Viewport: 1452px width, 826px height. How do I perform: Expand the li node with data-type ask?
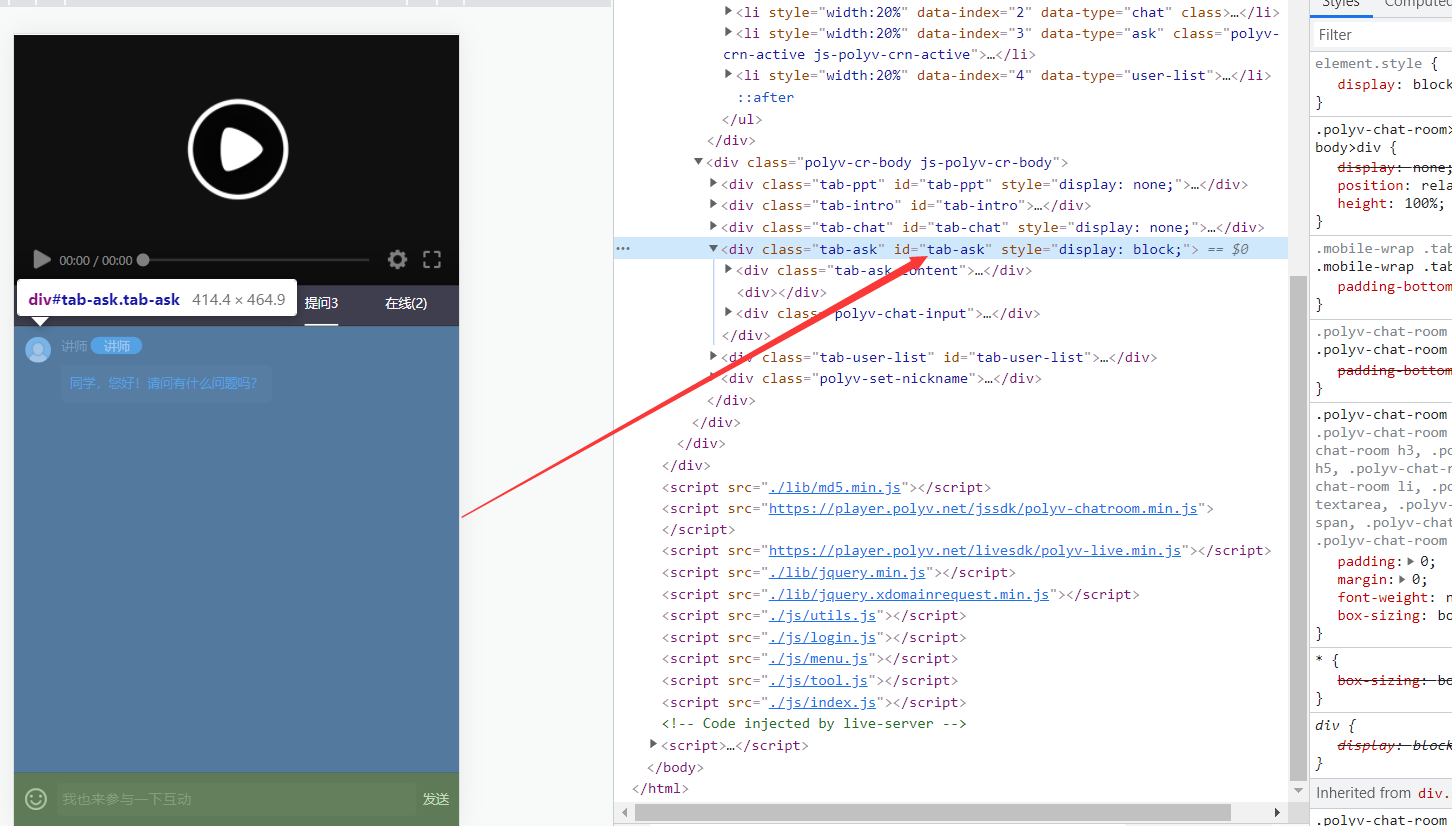pyautogui.click(x=729, y=33)
